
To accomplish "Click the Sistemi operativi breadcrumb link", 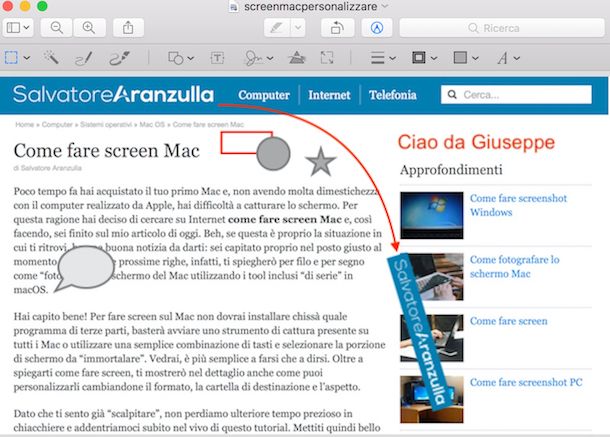I will [106, 125].
